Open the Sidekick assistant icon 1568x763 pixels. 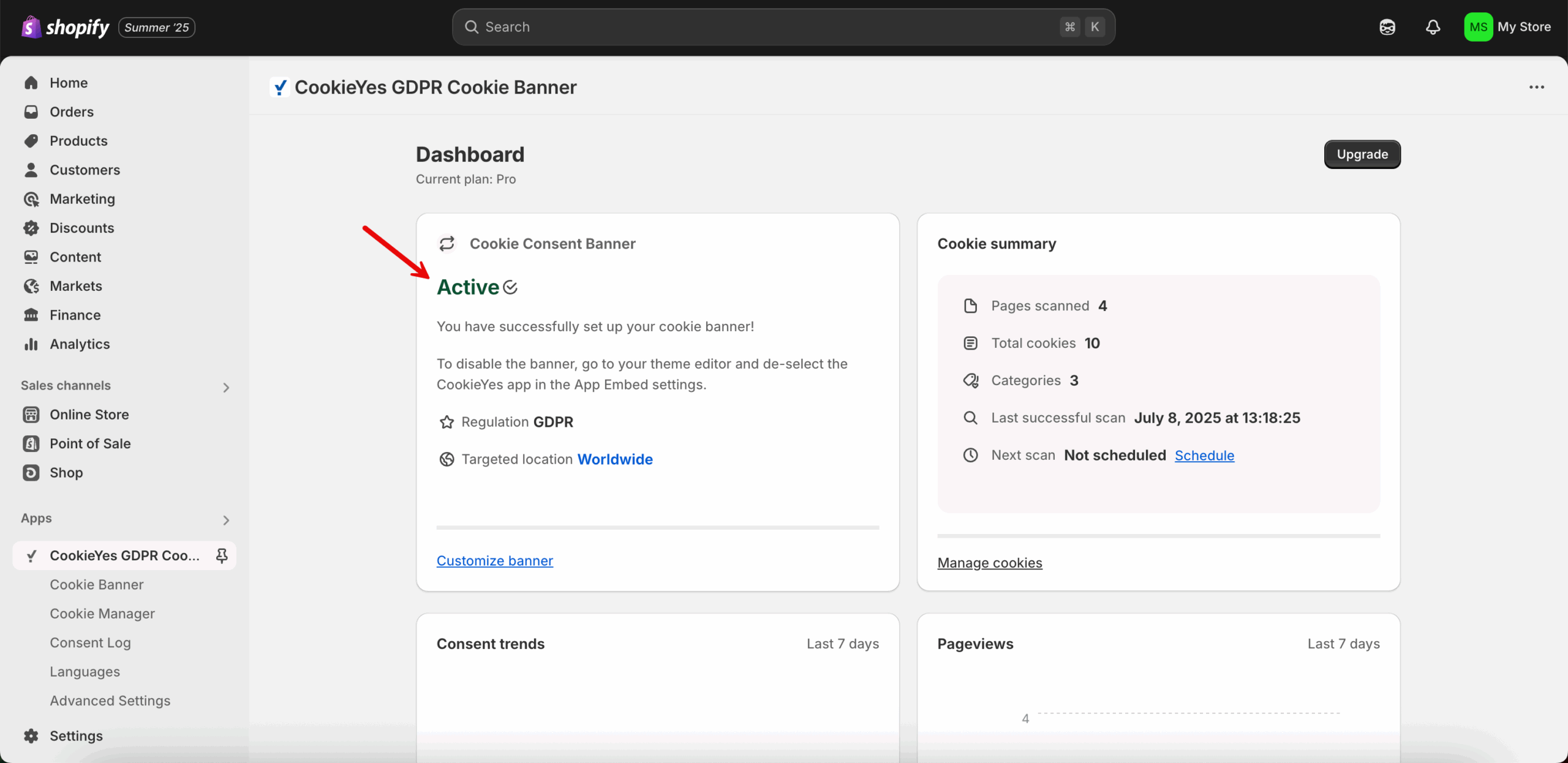pyautogui.click(x=1387, y=27)
